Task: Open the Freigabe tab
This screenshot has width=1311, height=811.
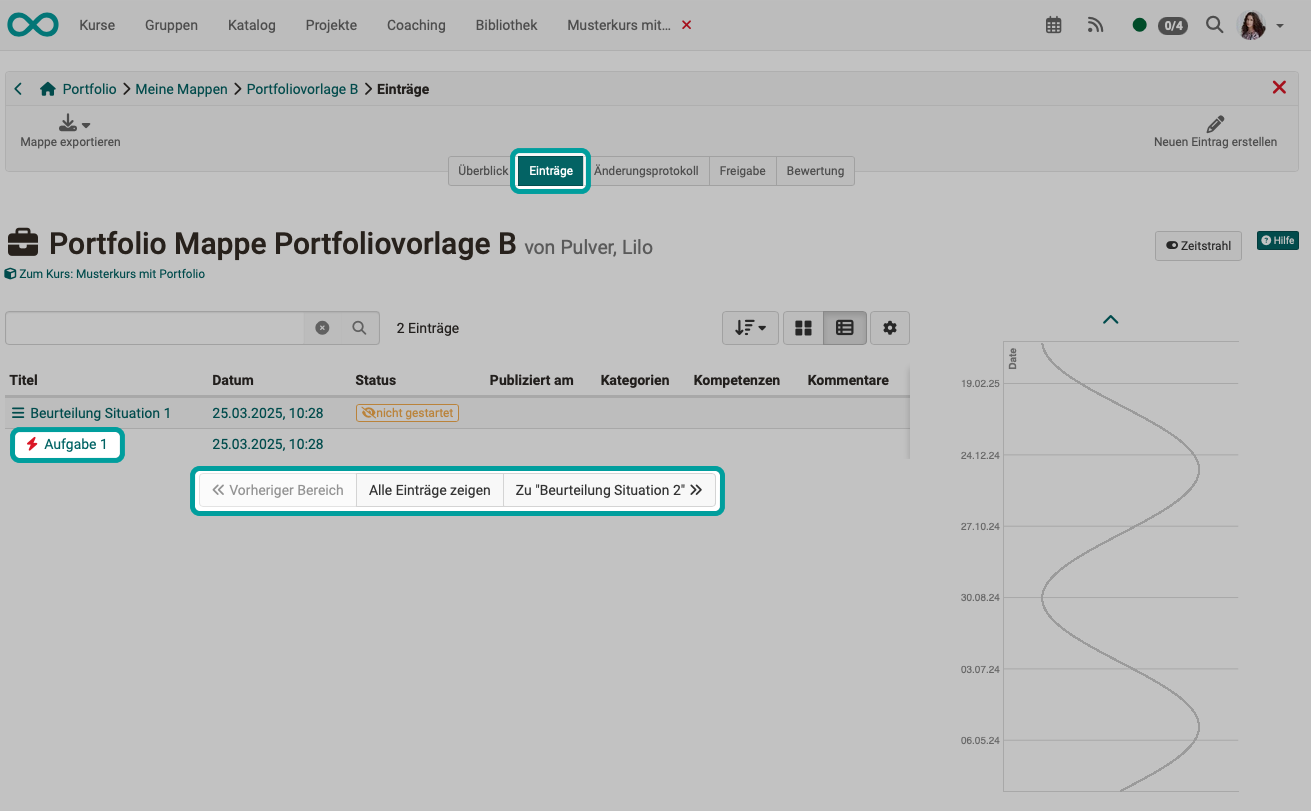Action: [743, 170]
